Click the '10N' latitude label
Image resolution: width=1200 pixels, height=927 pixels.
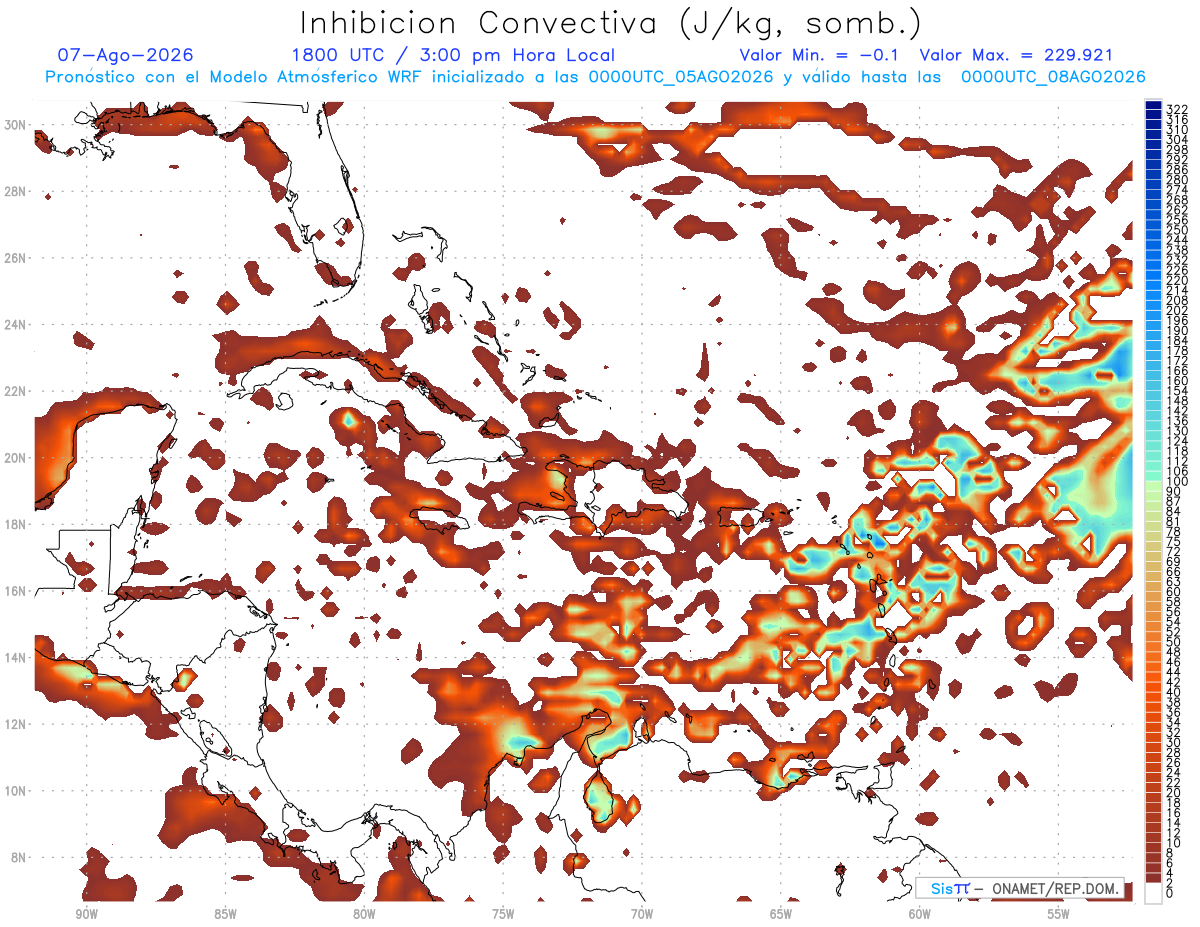click(15, 790)
